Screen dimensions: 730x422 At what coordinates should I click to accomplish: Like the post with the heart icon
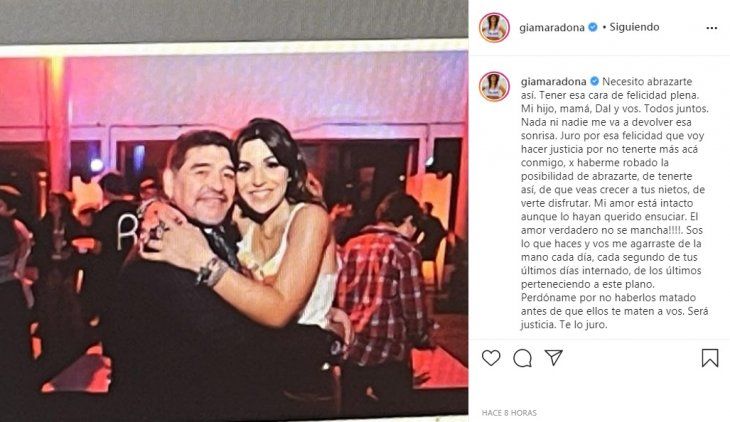[x=491, y=358]
